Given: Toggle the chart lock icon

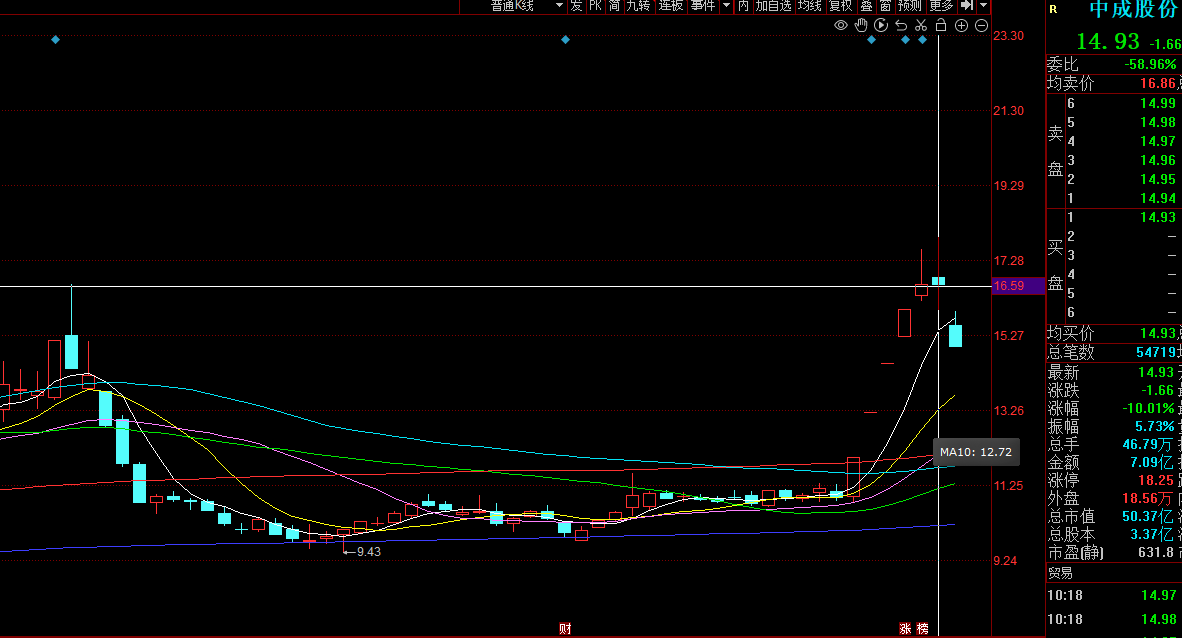Looking at the screenshot, I should point(941,26).
